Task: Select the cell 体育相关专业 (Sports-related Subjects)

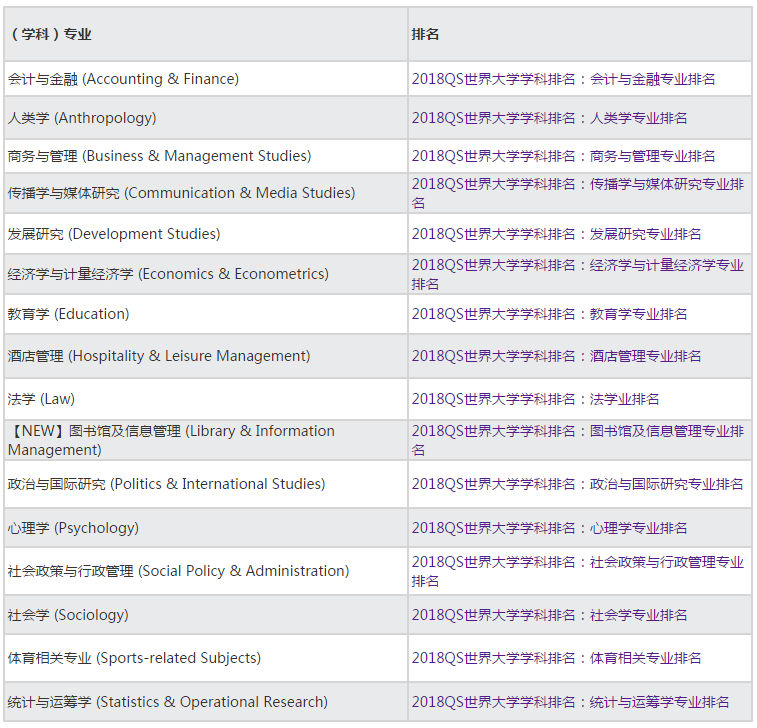Action: click(x=206, y=658)
